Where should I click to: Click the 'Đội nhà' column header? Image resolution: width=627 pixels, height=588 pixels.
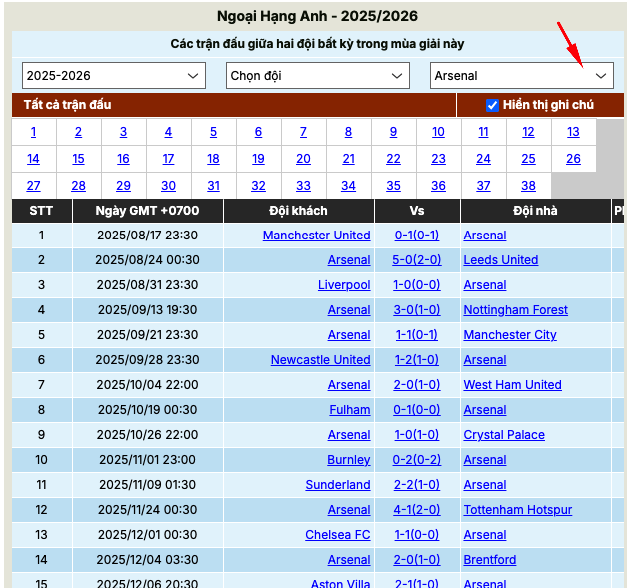pyautogui.click(x=535, y=211)
